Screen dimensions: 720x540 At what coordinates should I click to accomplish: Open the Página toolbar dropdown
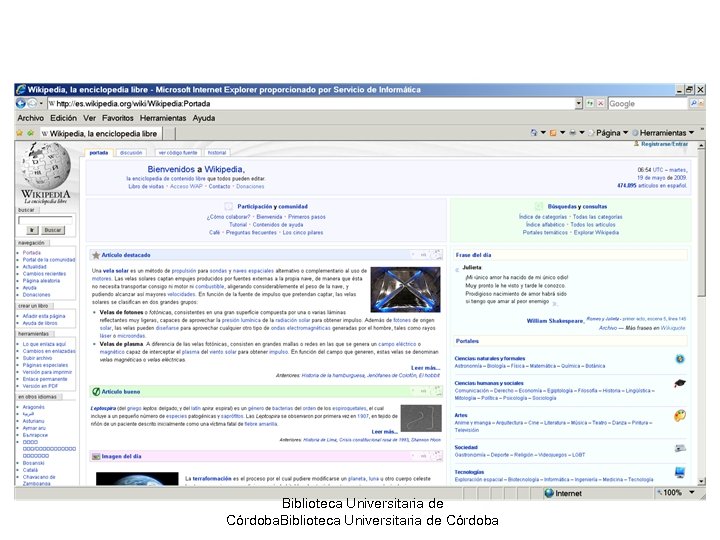point(608,133)
